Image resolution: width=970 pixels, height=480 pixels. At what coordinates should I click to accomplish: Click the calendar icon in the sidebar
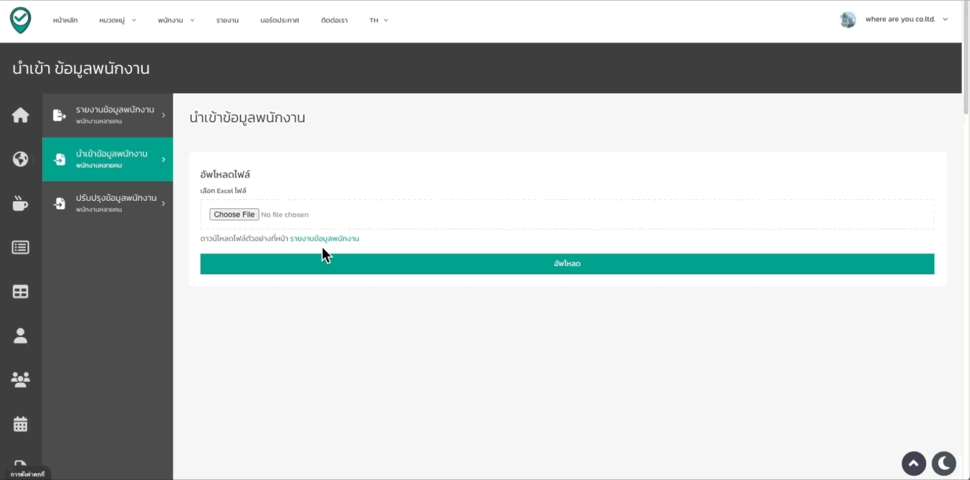20,424
